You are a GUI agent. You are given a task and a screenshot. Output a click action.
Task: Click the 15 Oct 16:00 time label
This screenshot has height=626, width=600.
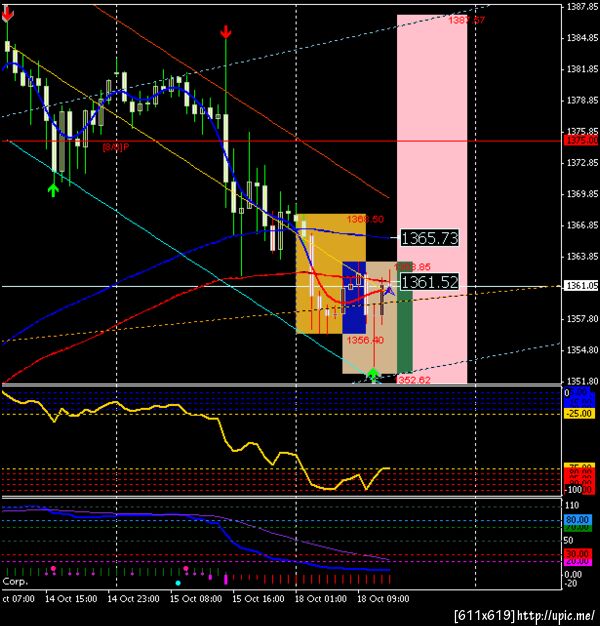click(x=258, y=599)
